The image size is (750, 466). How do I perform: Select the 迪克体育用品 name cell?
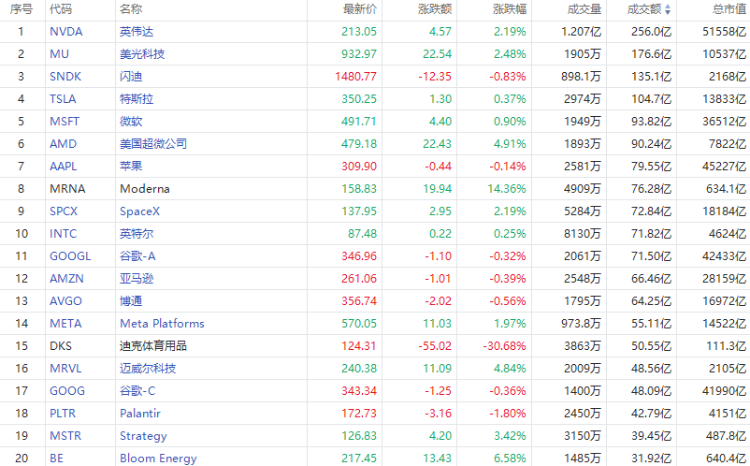pos(153,346)
